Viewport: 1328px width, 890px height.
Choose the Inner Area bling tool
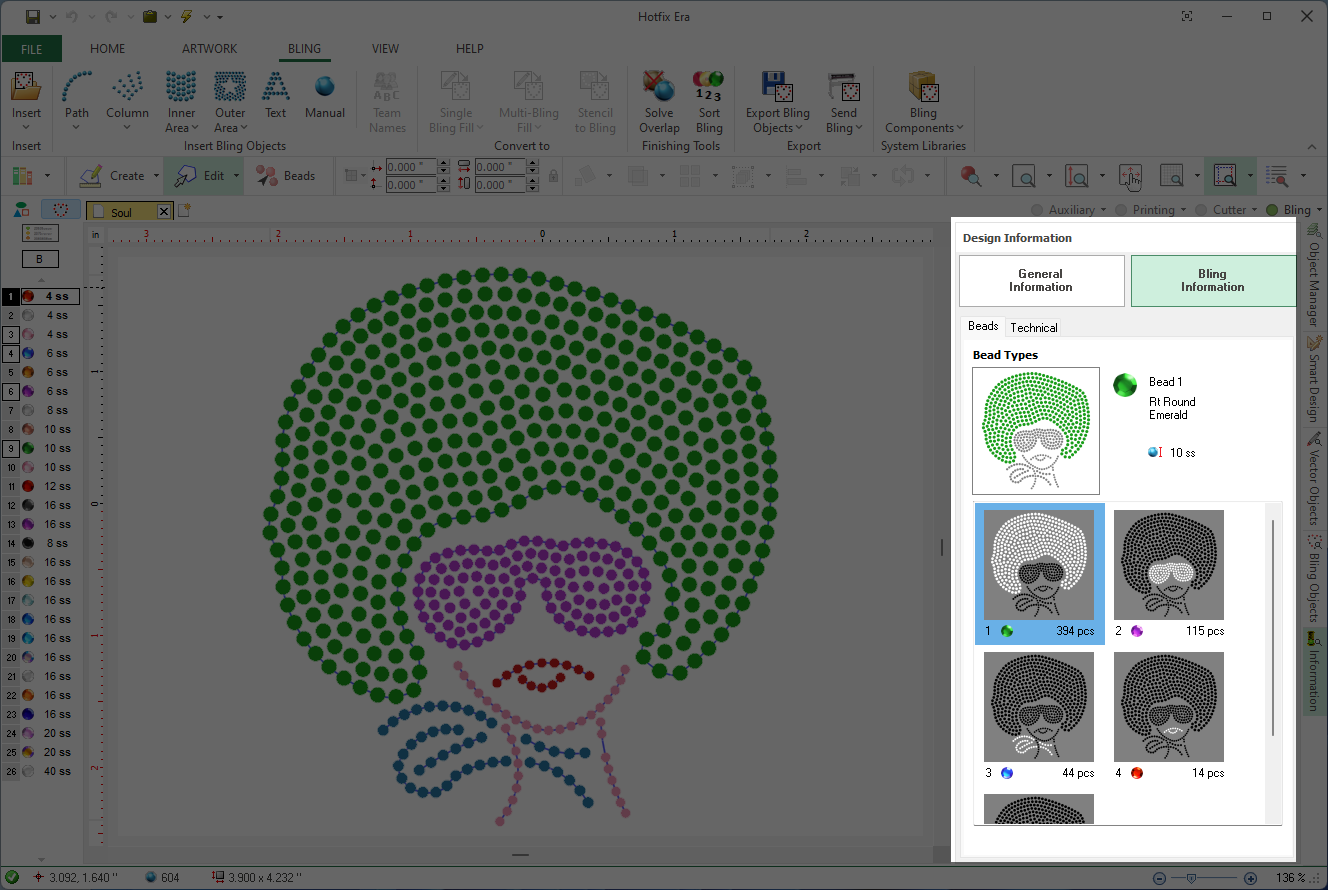point(181,102)
